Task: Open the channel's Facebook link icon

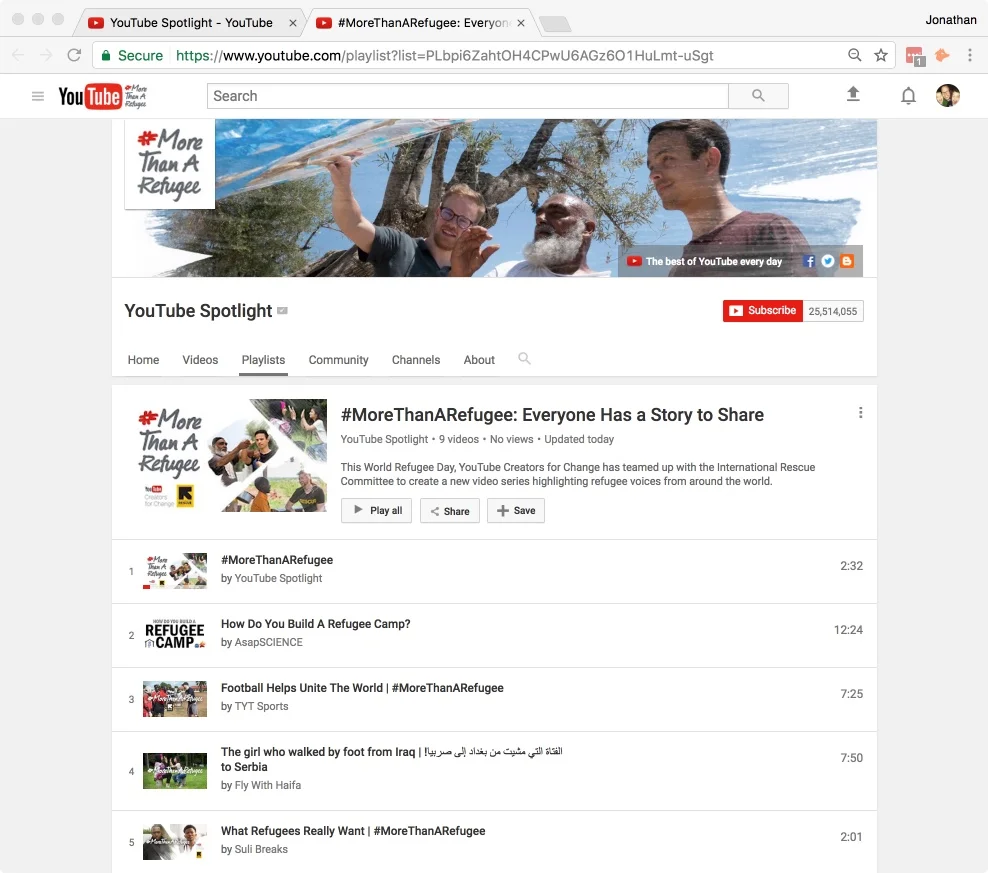Action: [810, 261]
